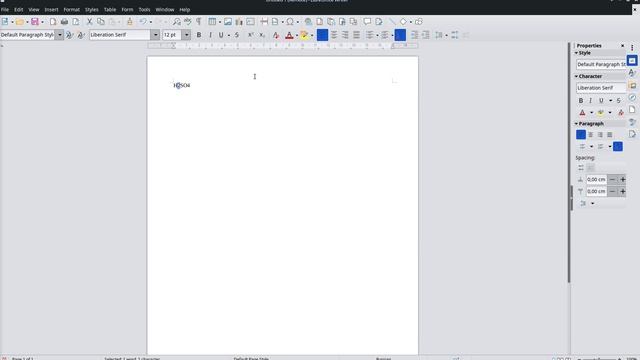Open the Table menu
Image resolution: width=640 pixels, height=360 pixels.
click(110, 9)
